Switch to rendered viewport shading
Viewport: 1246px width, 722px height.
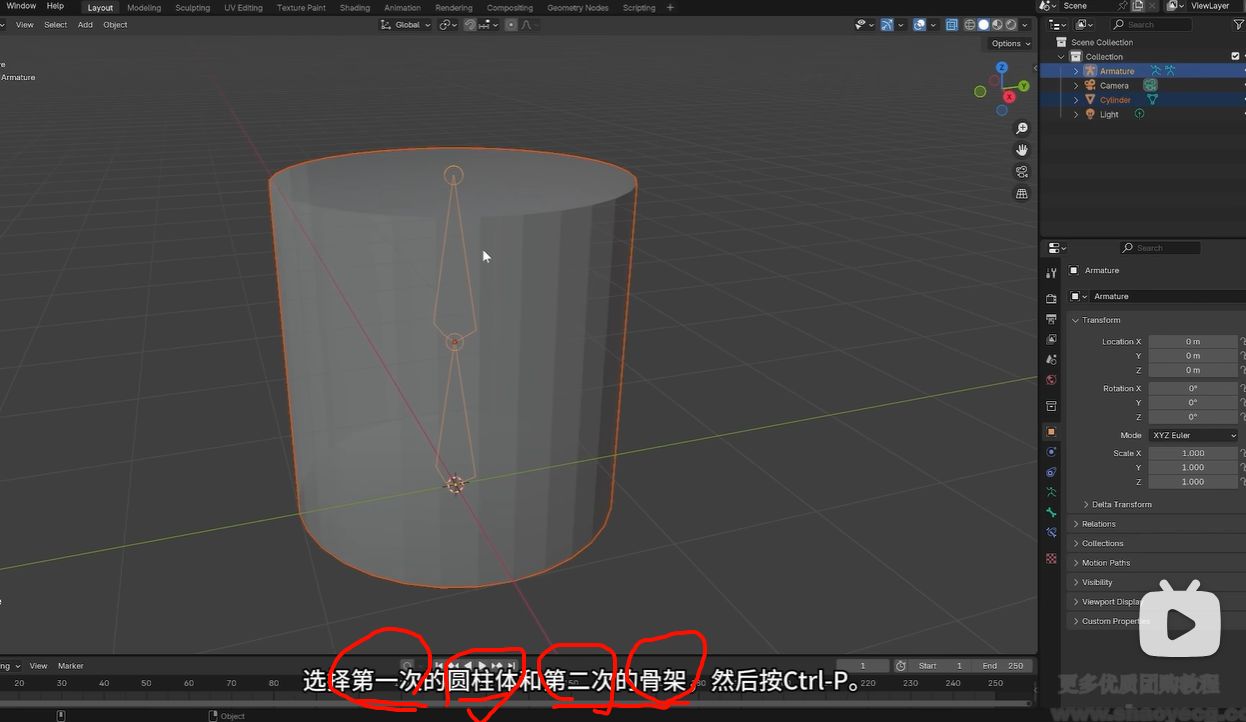(1011, 25)
